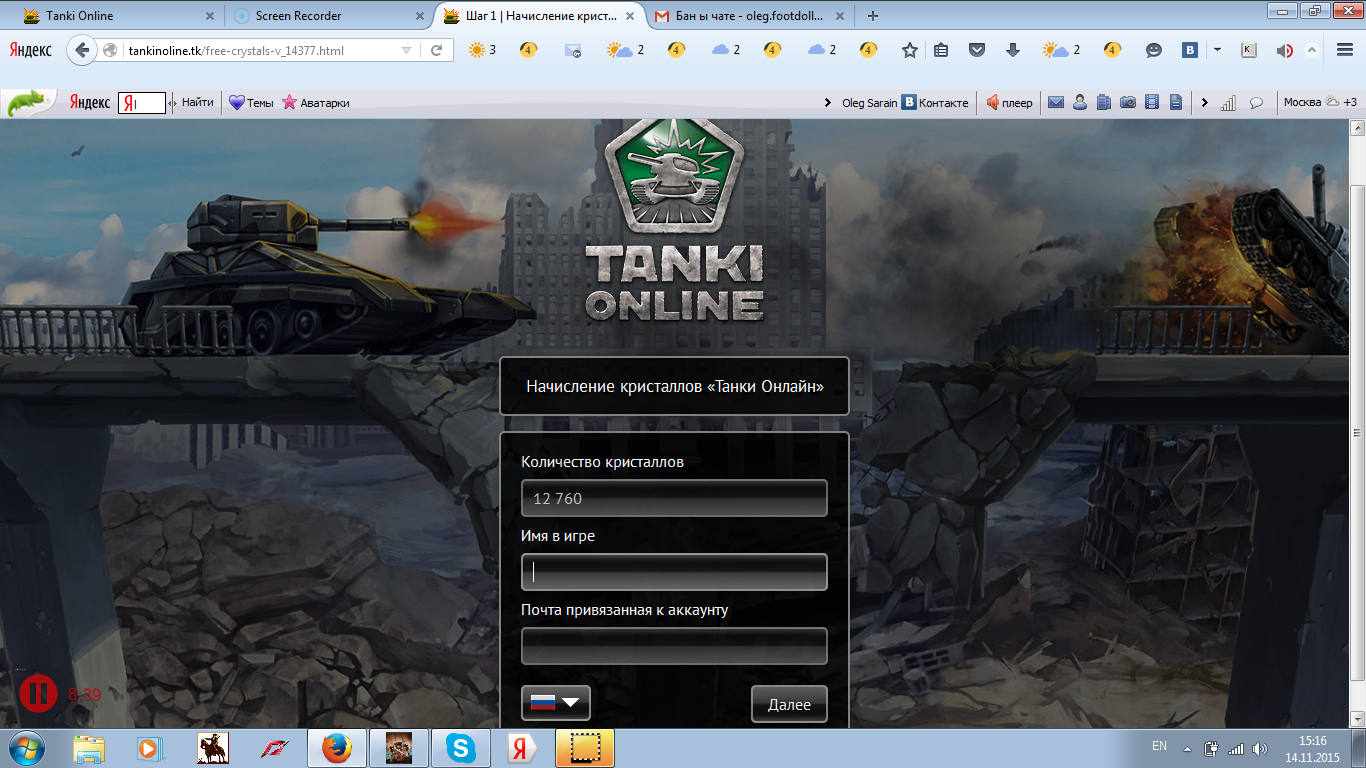Open Windows Explorer from the taskbar
Image resolution: width=1366 pixels, height=768 pixels.
click(89, 748)
